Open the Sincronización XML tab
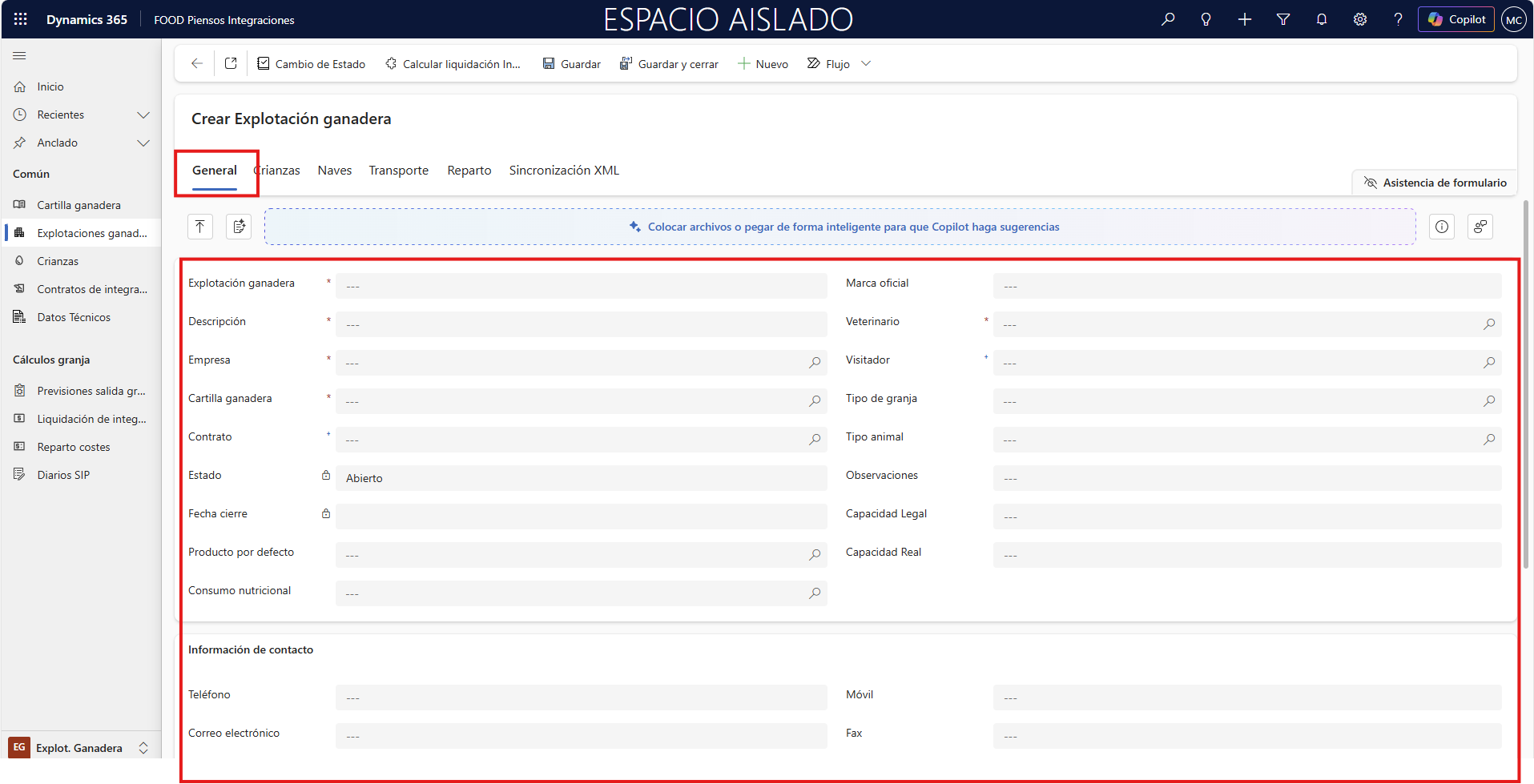The width and height of the screenshot is (1534, 784). pos(563,170)
